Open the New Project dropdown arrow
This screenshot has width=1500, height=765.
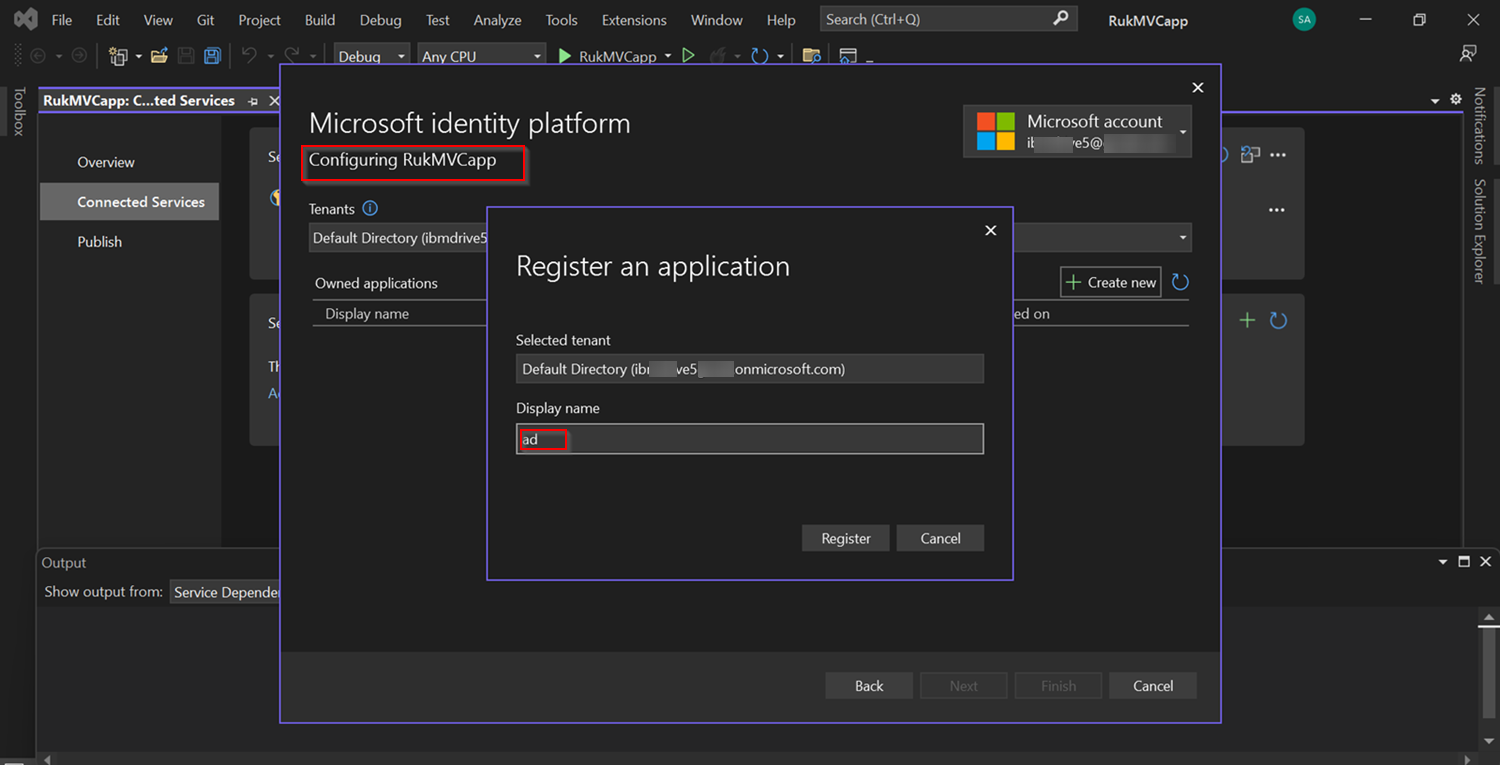[x=138, y=56]
